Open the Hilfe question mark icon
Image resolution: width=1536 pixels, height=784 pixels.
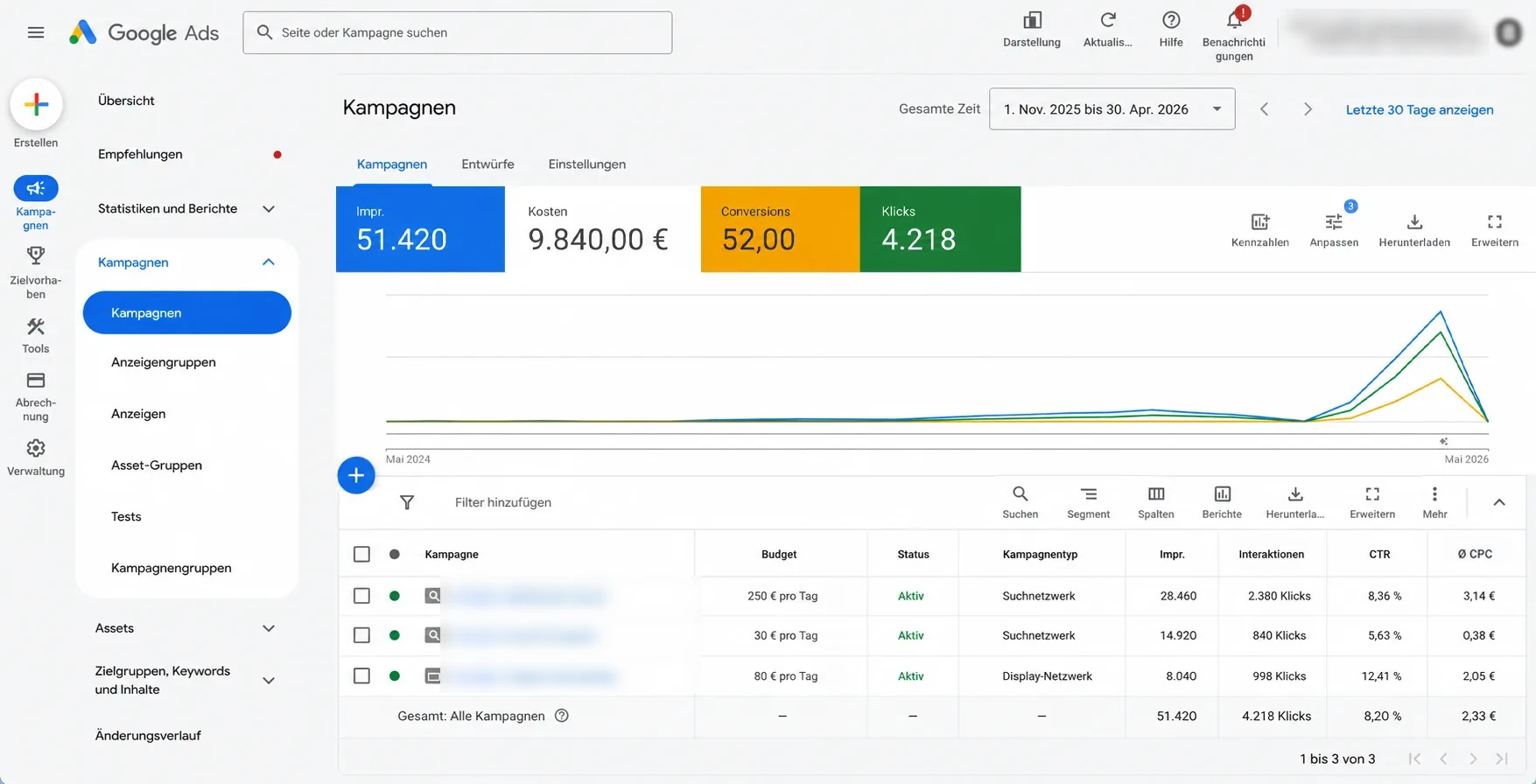[1171, 20]
